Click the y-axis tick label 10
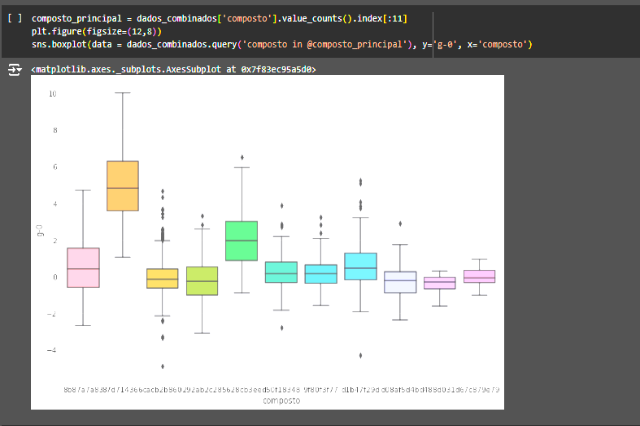Image resolution: width=640 pixels, height=426 pixels. click(x=52, y=93)
